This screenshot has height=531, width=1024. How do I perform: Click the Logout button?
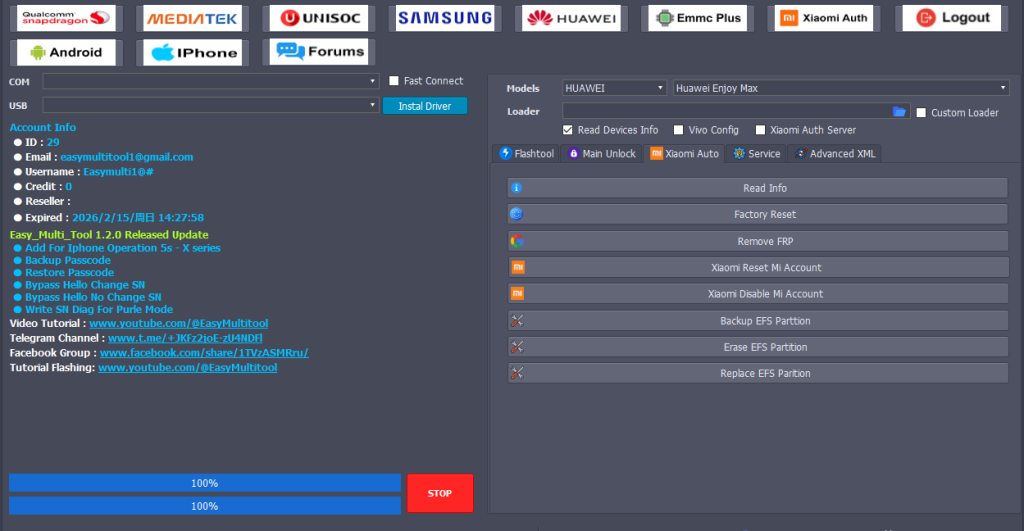952,18
